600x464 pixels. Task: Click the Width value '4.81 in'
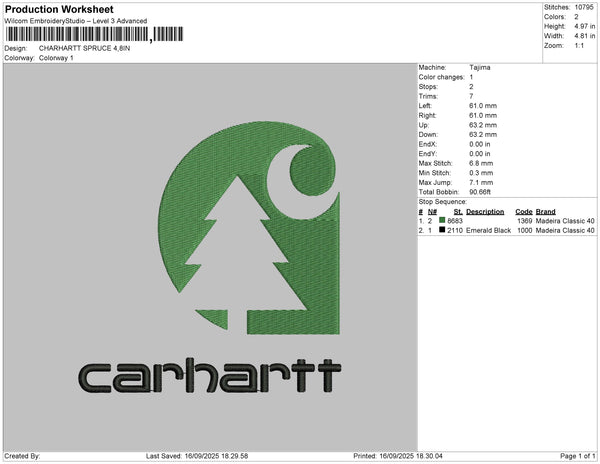pyautogui.click(x=585, y=36)
